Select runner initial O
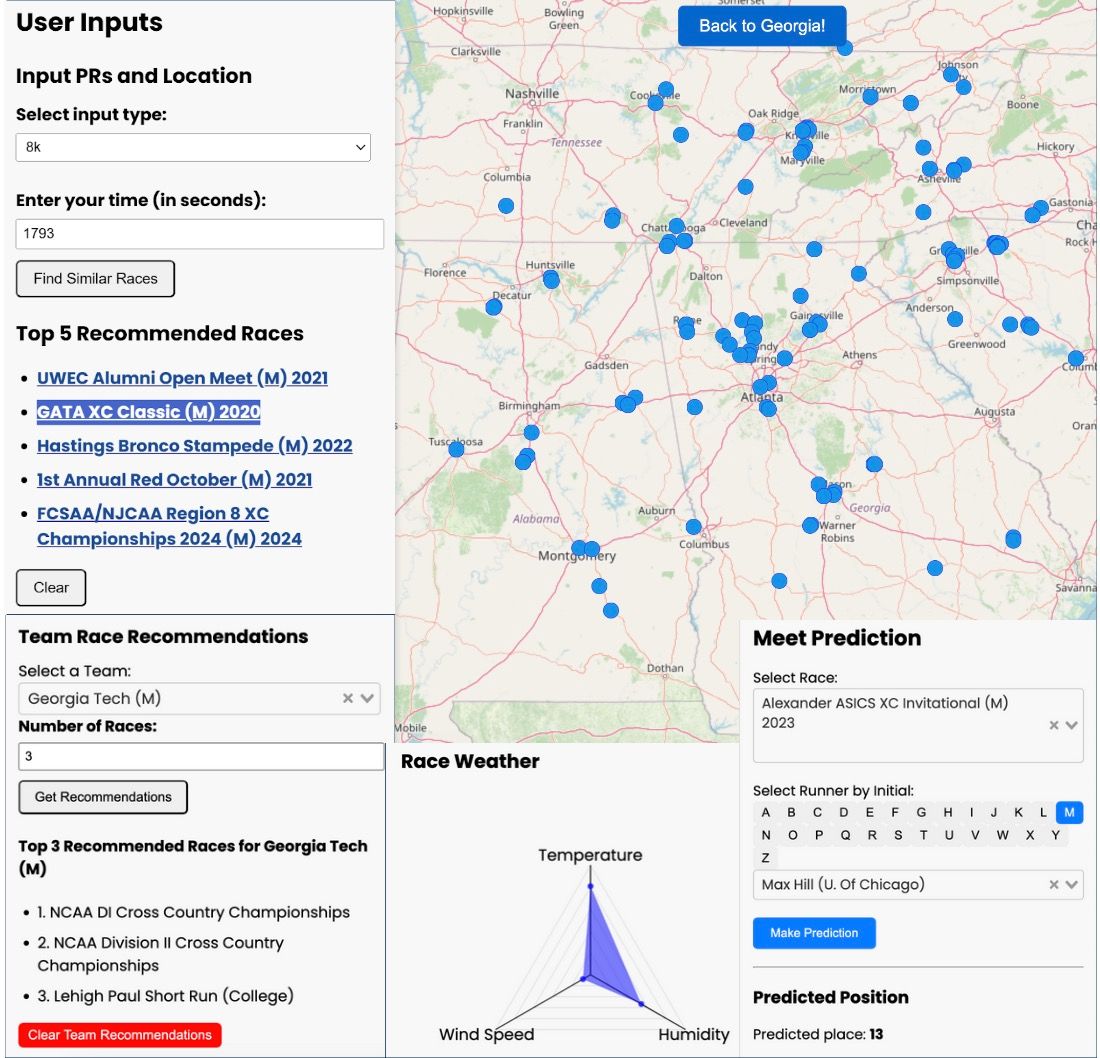Viewport: 1100px width, 1058px height. (x=793, y=835)
